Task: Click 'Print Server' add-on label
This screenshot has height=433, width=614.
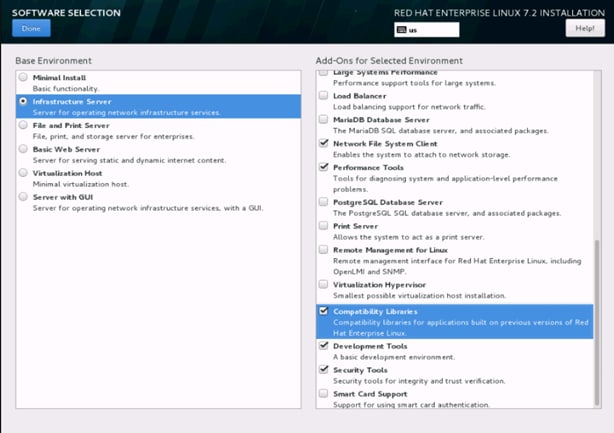Action: tap(355, 226)
